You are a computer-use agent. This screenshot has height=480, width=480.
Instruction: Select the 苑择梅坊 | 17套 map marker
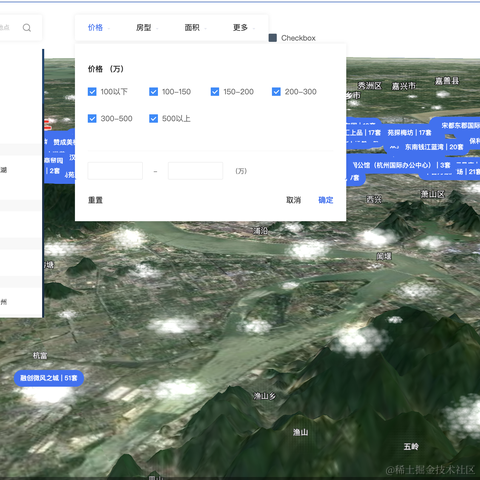coord(409,133)
